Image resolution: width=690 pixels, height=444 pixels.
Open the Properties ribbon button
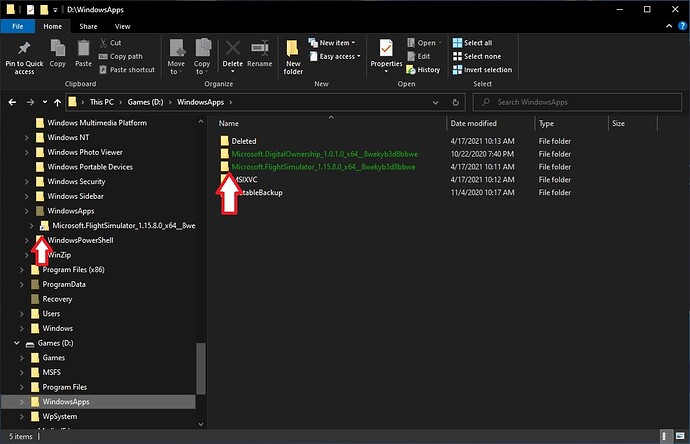click(386, 56)
